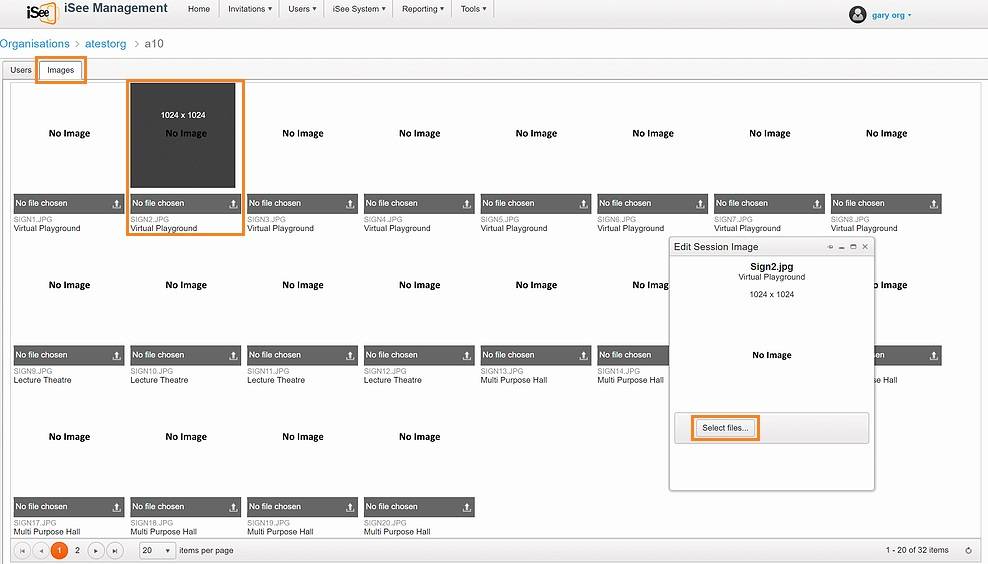The height and width of the screenshot is (564, 988).
Task: Click the Sign2.jpg title in the dialog
Action: pyautogui.click(x=772, y=267)
